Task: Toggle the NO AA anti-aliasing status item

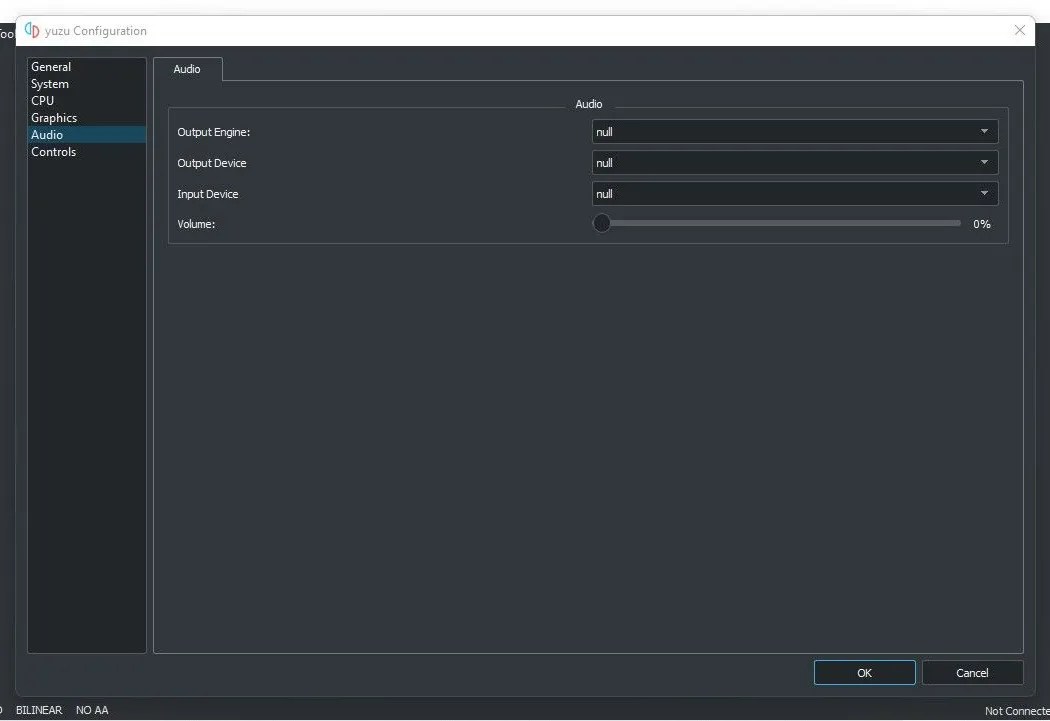Action: pos(92,710)
